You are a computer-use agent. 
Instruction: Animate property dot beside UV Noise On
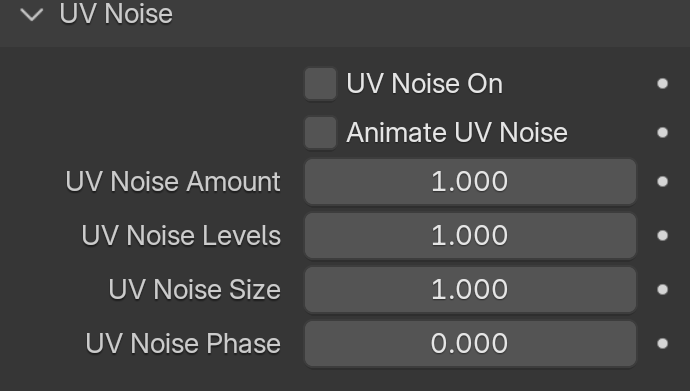(662, 84)
